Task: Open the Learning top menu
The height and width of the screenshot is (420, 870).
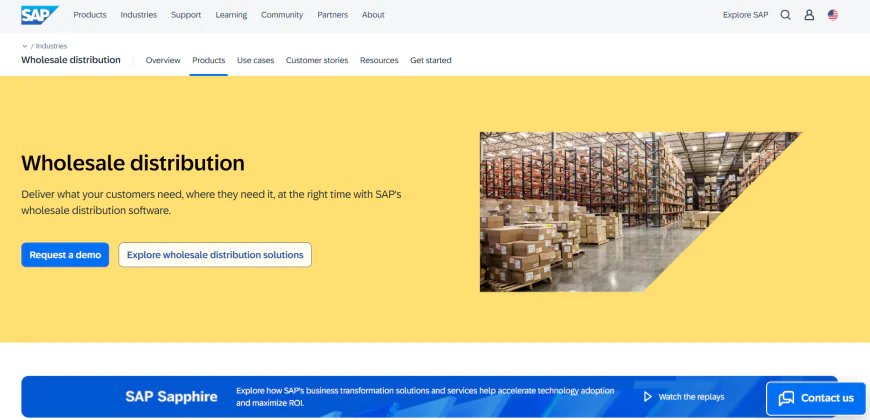Action: (x=231, y=15)
